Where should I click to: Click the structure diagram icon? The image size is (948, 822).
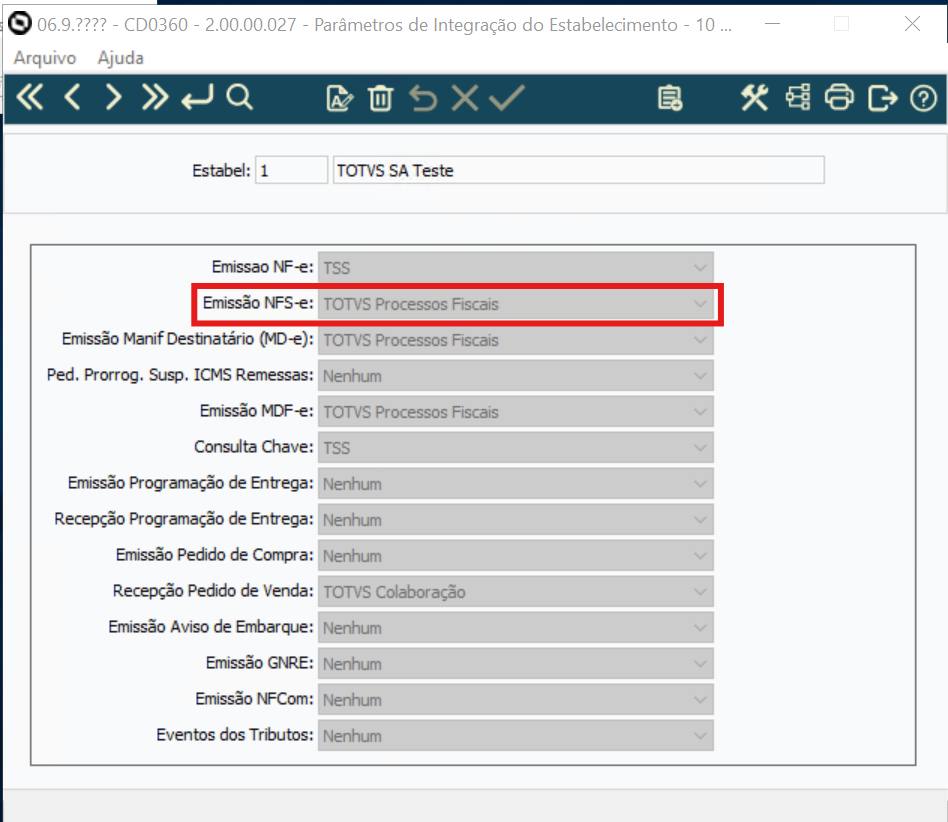[x=797, y=98]
